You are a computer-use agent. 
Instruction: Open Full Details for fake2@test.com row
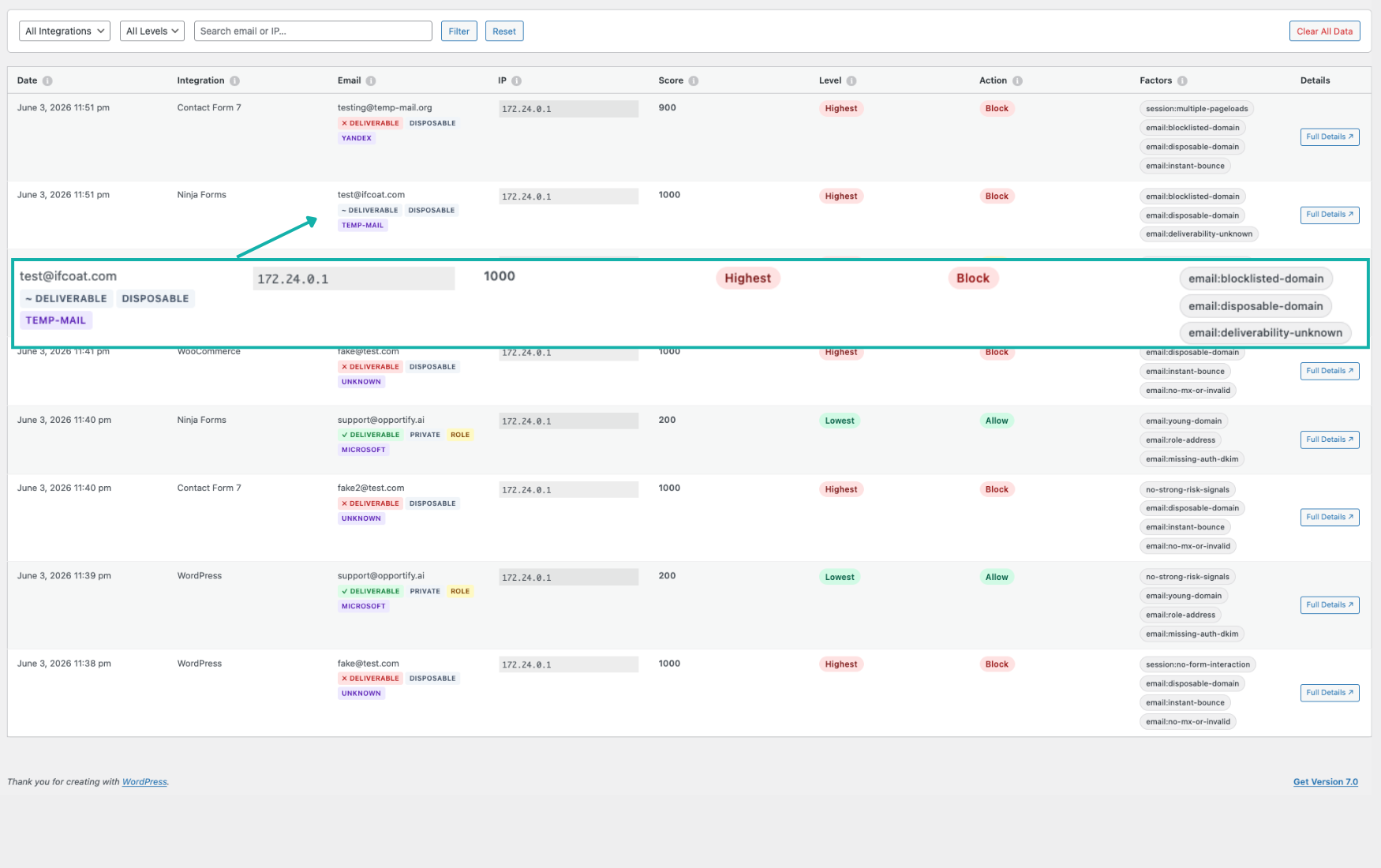[1330, 517]
